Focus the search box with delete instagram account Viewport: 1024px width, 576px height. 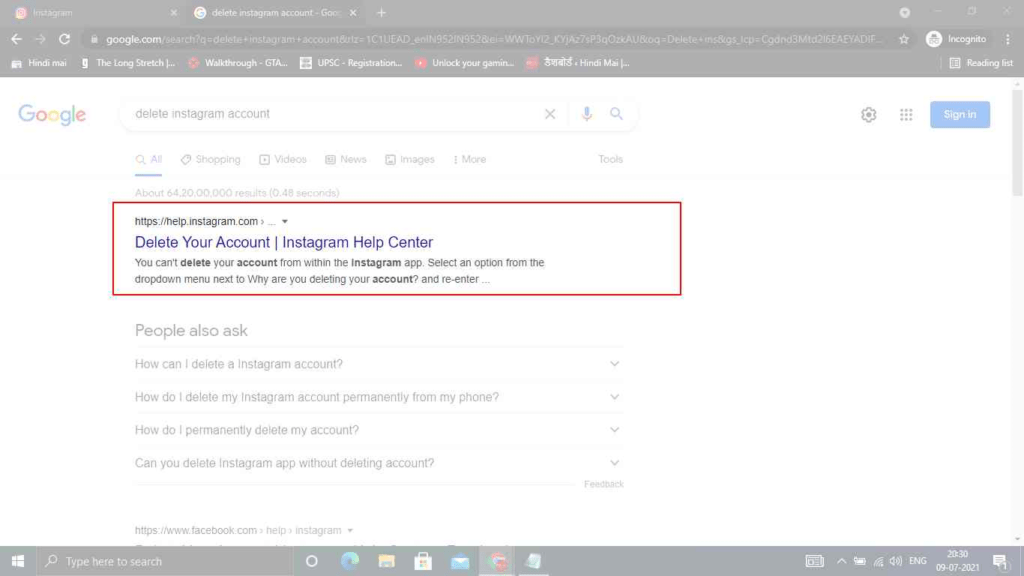pos(333,114)
